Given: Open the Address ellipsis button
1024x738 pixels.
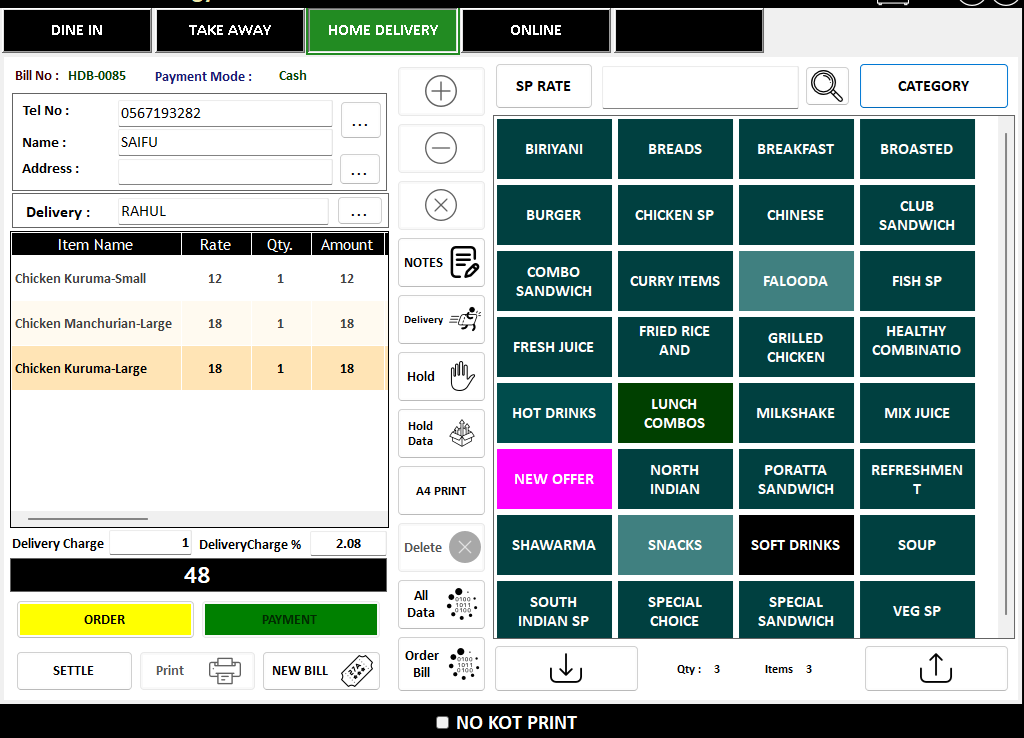Looking at the screenshot, I should point(360,170).
